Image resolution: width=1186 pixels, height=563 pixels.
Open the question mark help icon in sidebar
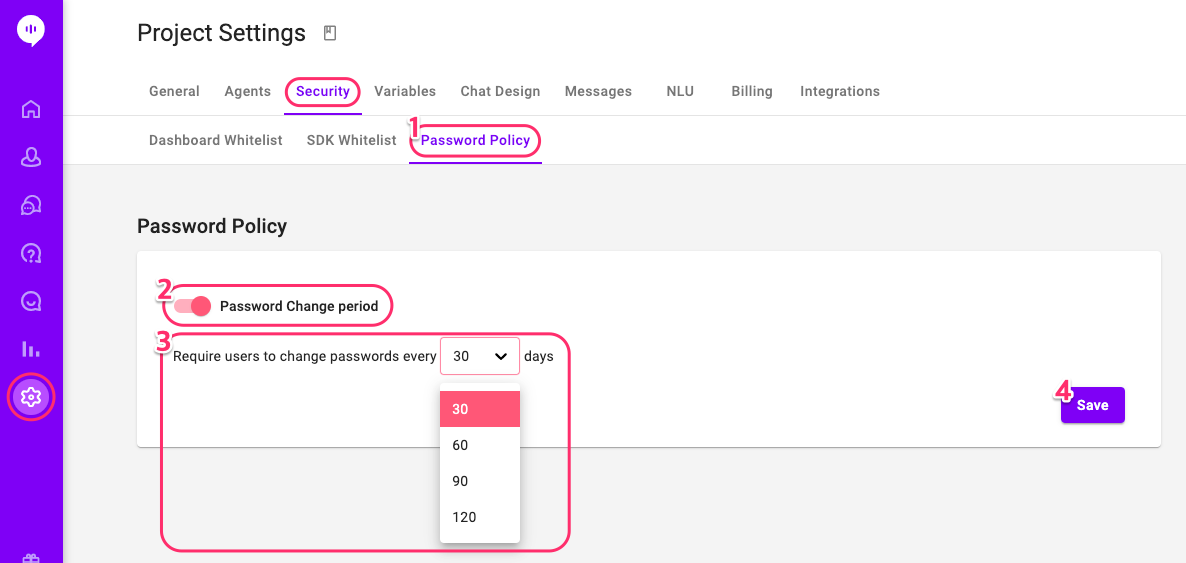point(31,254)
